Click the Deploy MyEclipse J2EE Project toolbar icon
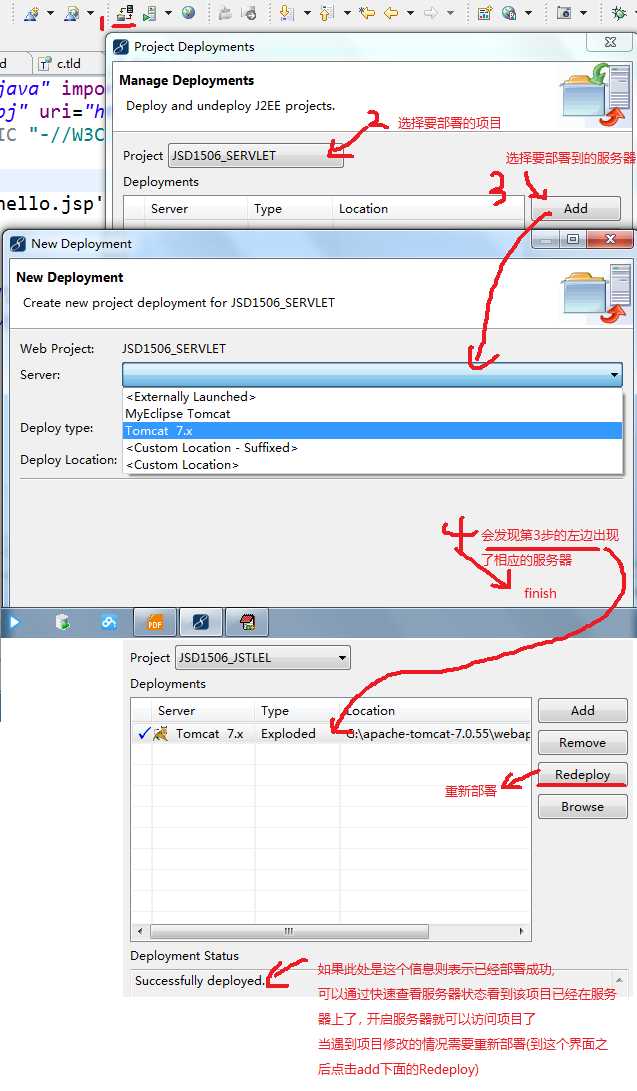Image resolution: width=637 pixels, height=1091 pixels. (125, 13)
